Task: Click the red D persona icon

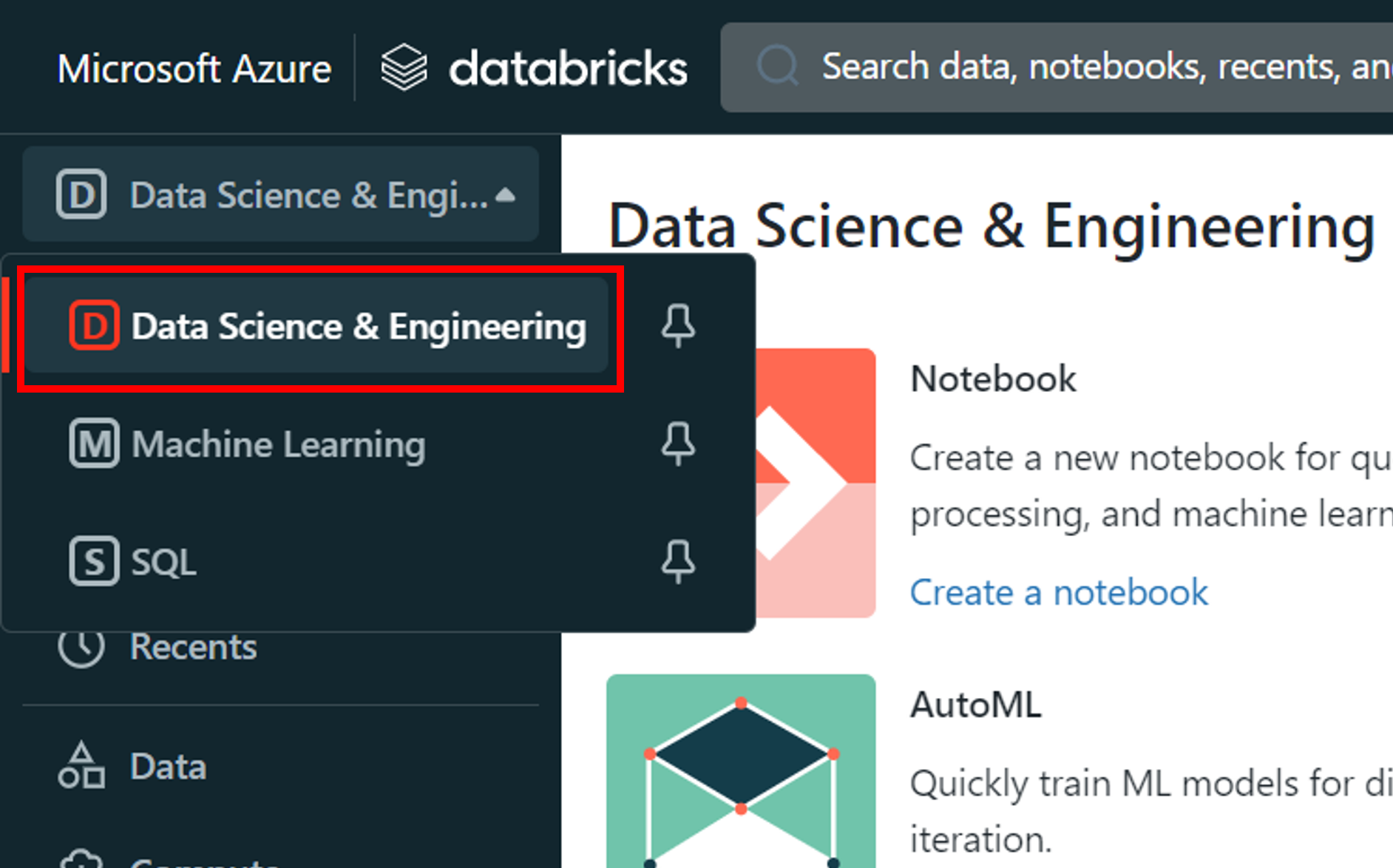Action: click(94, 325)
